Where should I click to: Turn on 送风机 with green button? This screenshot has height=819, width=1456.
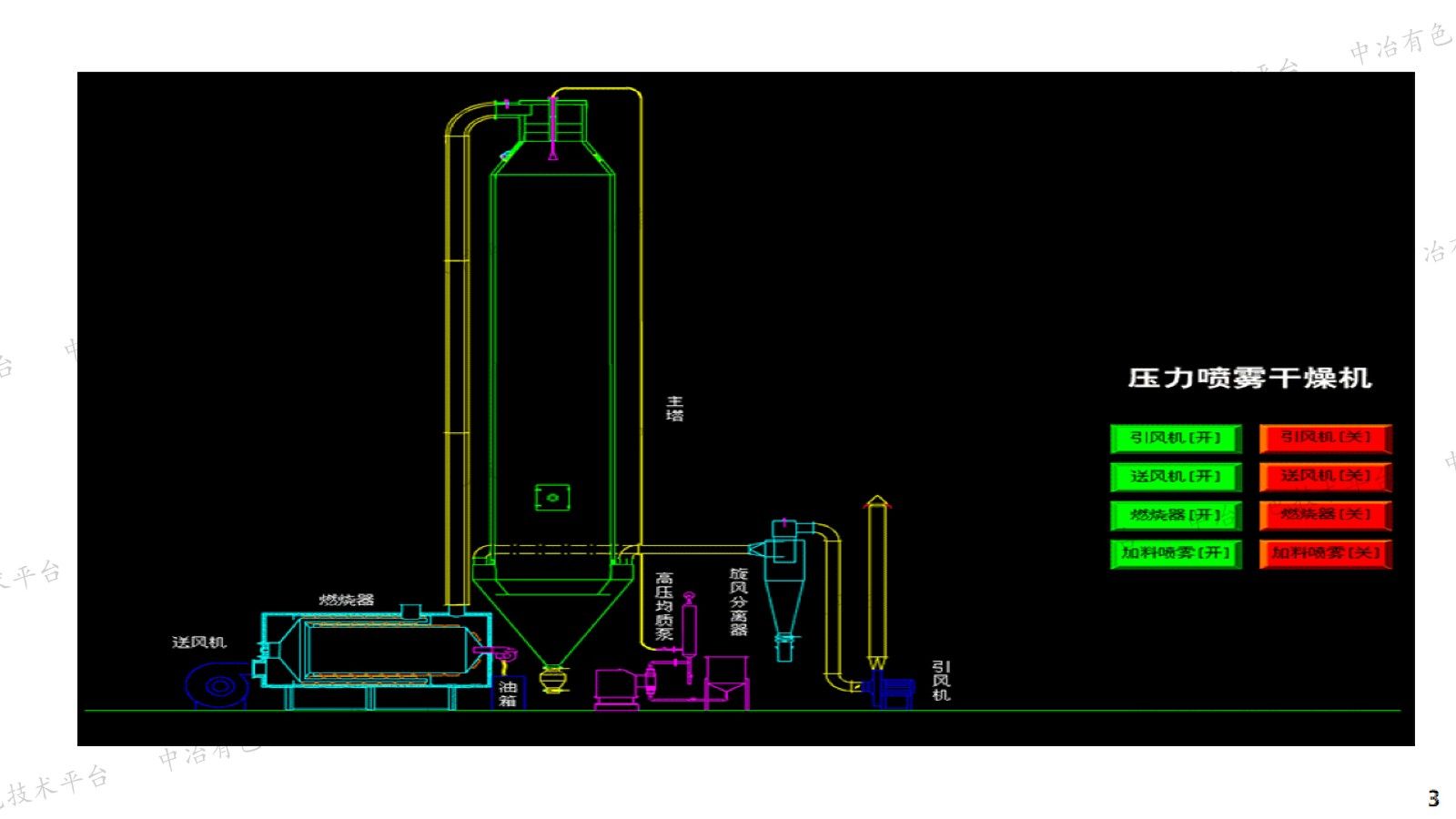point(1176,477)
